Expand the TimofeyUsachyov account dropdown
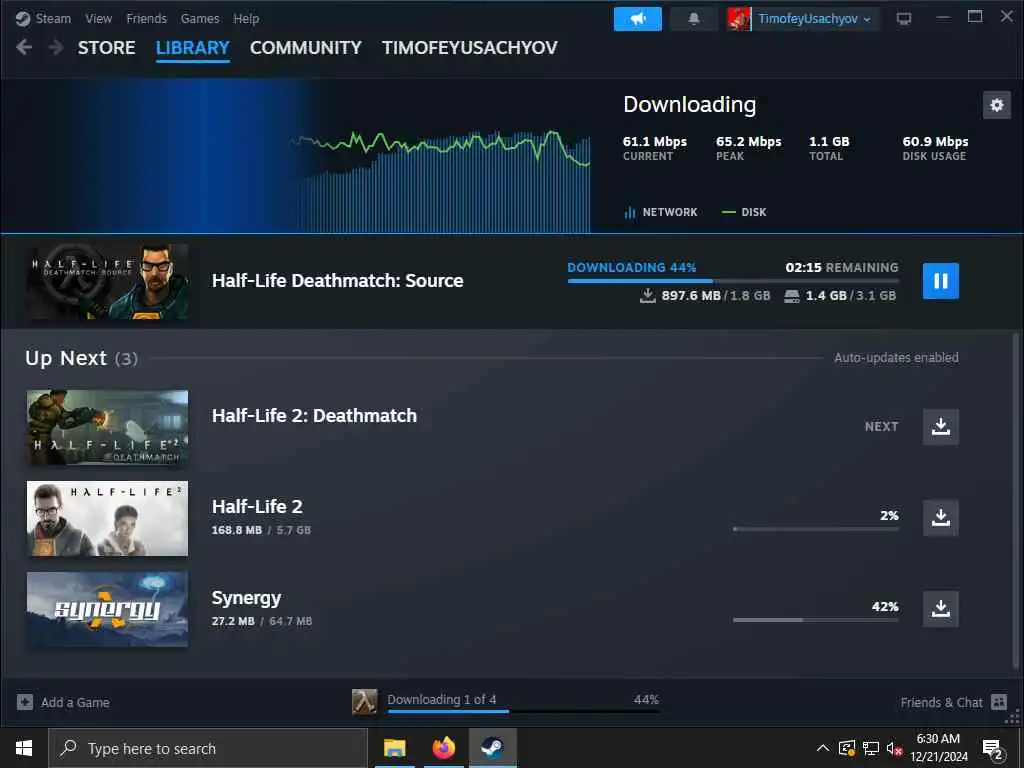The width and height of the screenshot is (1024, 768). point(815,19)
